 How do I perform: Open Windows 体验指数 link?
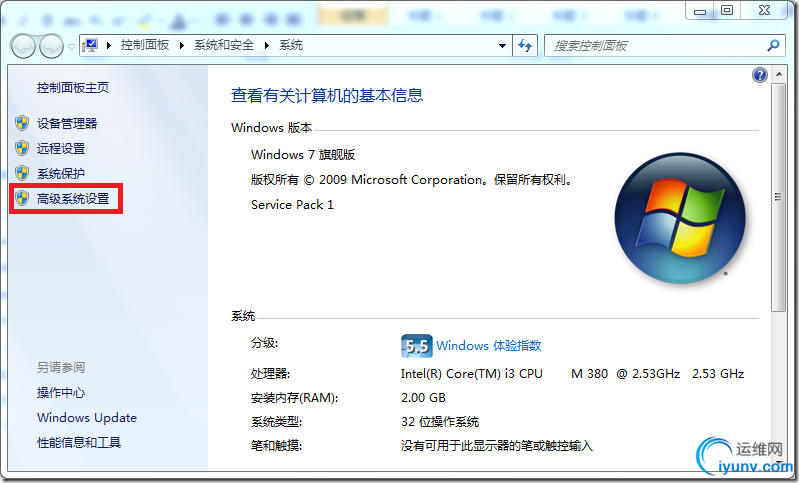click(488, 345)
